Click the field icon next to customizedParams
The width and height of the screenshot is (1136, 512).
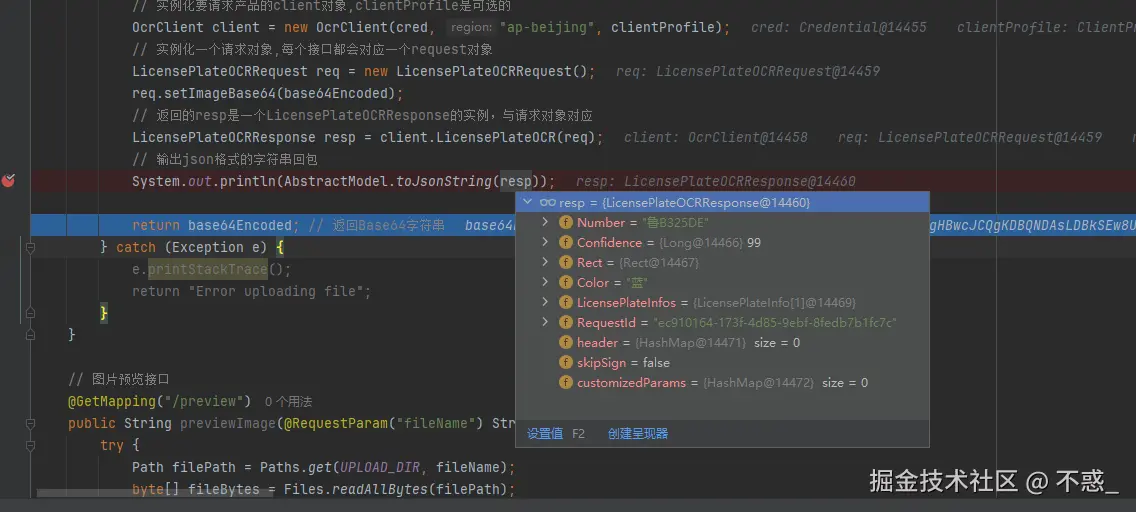coord(566,382)
